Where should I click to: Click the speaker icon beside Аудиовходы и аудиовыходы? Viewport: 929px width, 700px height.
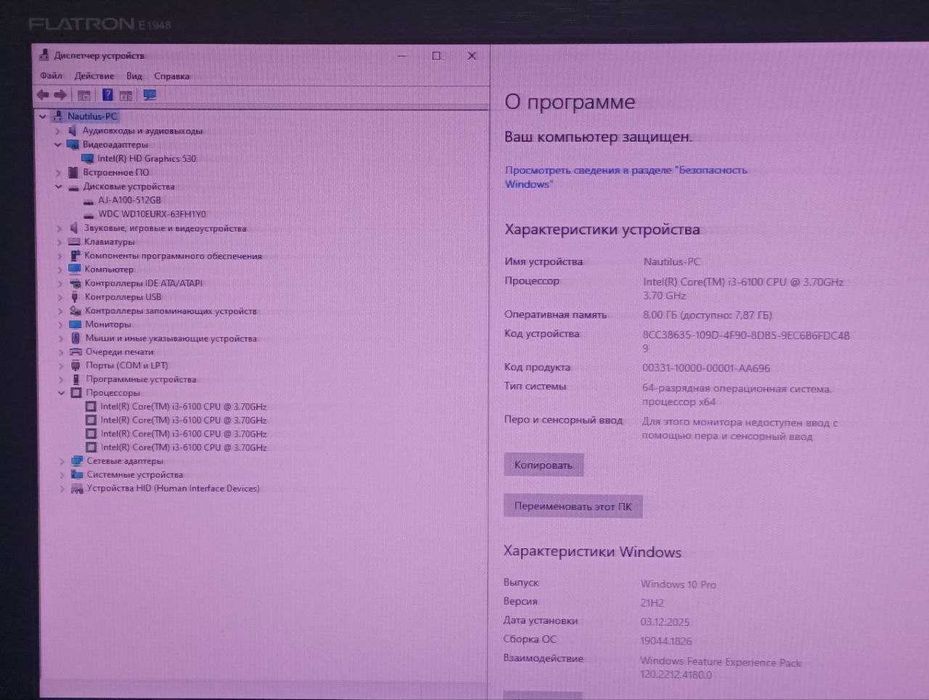pos(72,130)
